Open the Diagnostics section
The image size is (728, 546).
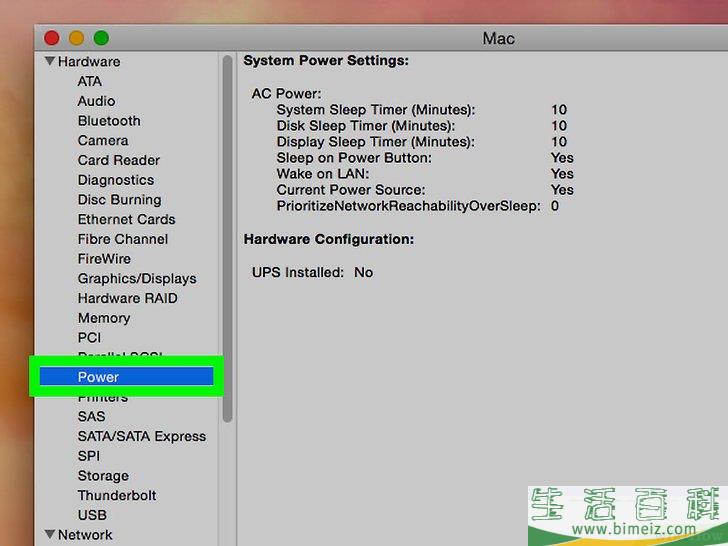(x=116, y=180)
